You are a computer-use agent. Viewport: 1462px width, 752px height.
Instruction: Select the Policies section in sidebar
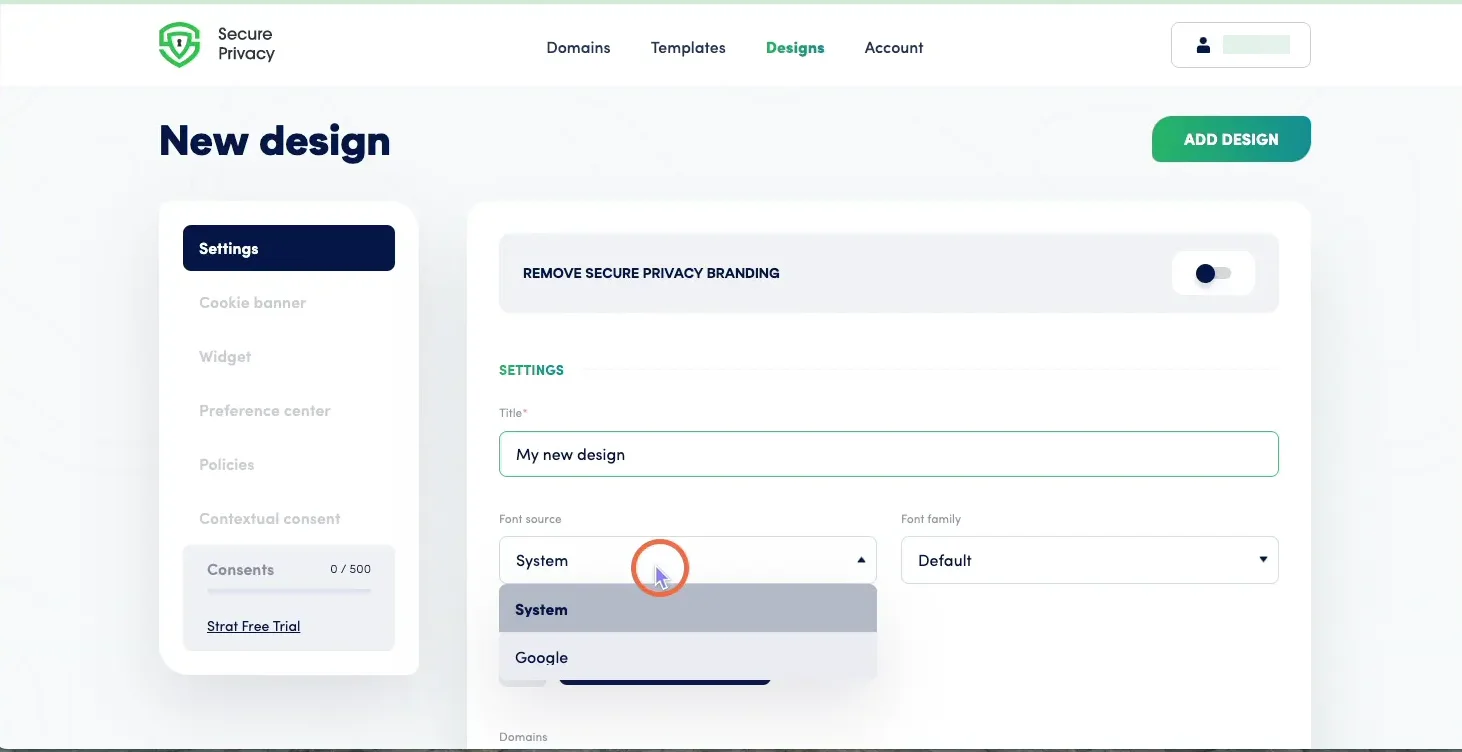point(227,464)
